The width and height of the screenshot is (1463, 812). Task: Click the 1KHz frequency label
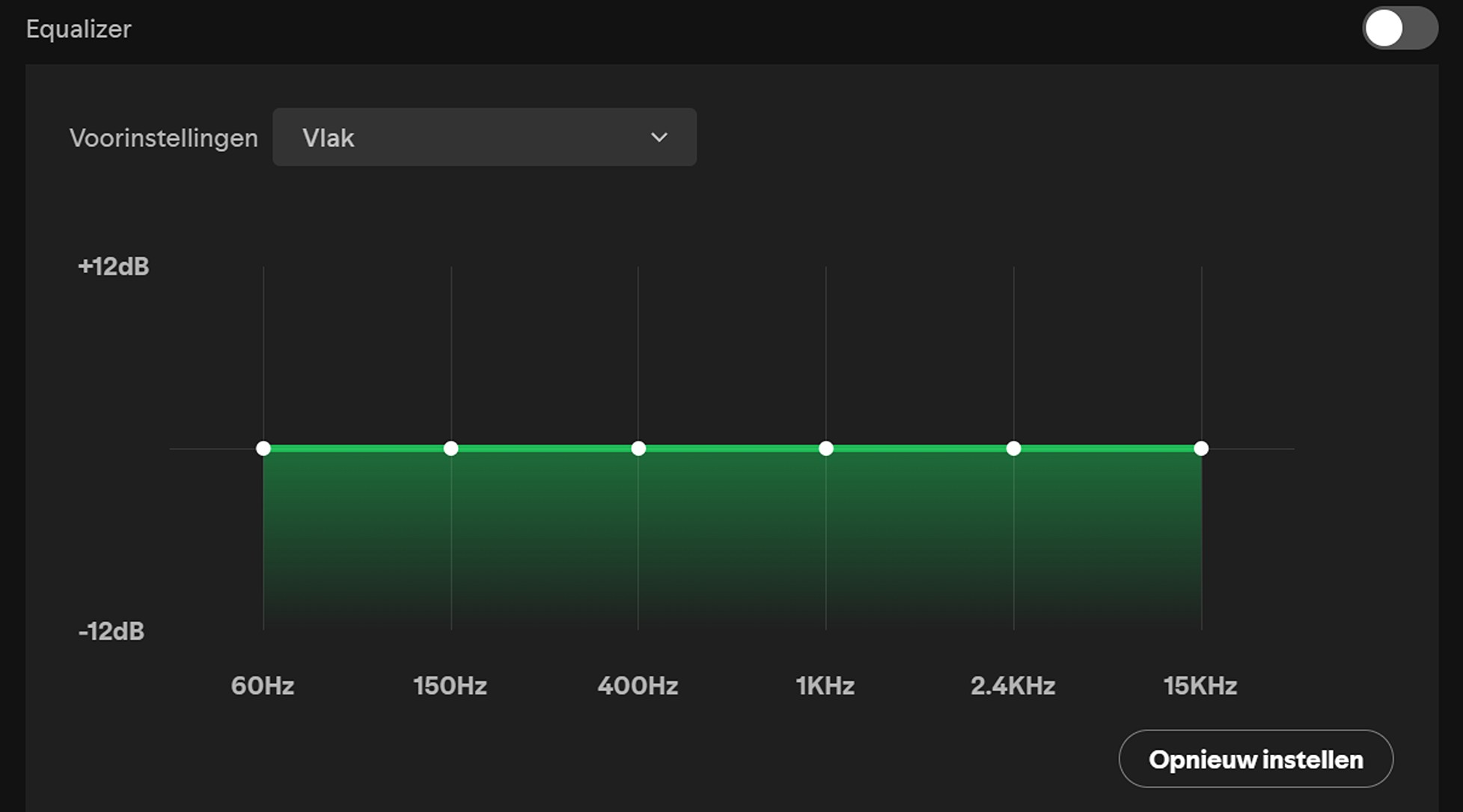[x=825, y=686]
